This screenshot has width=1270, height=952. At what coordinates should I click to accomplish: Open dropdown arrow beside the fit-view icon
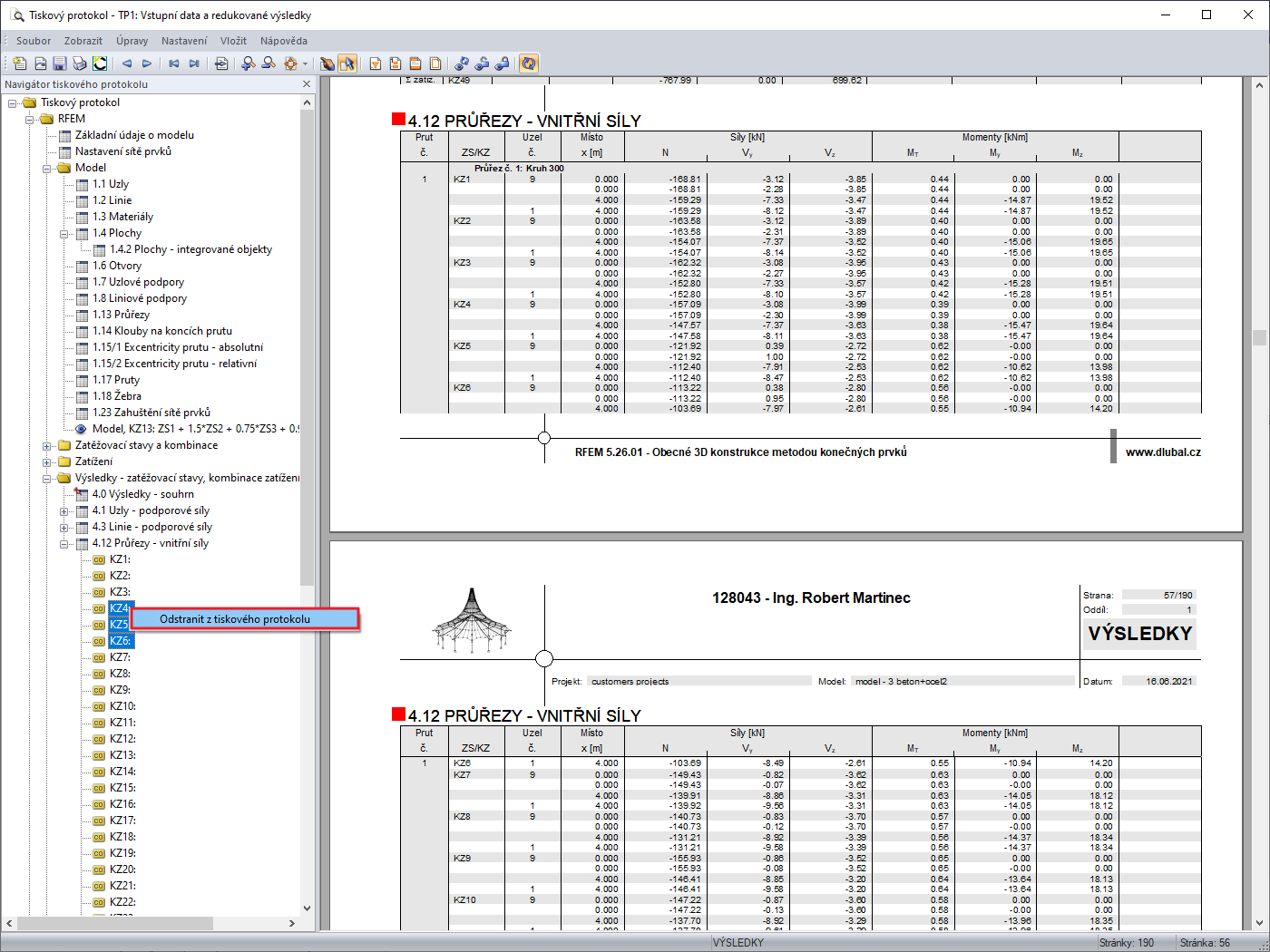click(x=305, y=63)
